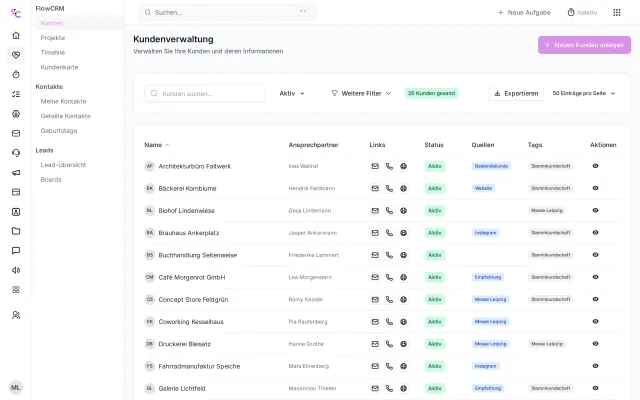Viewport: 640px width, 400px height.
Task: Open the apps grid icon in the top bar
Action: pyautogui.click(x=617, y=13)
